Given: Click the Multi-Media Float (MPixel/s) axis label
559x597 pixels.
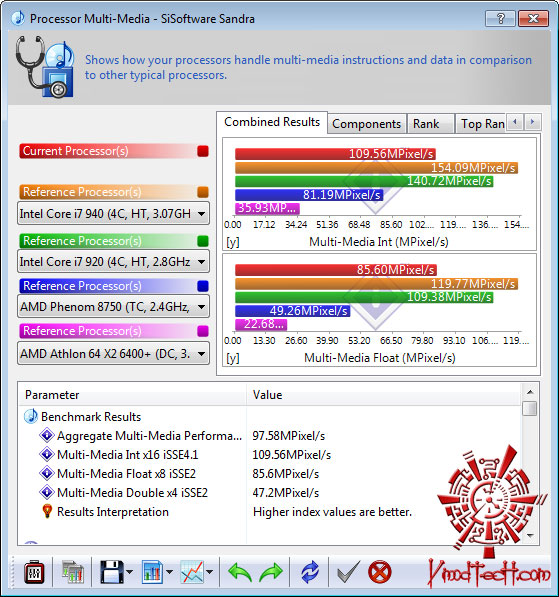Looking at the screenshot, I should click(380, 358).
